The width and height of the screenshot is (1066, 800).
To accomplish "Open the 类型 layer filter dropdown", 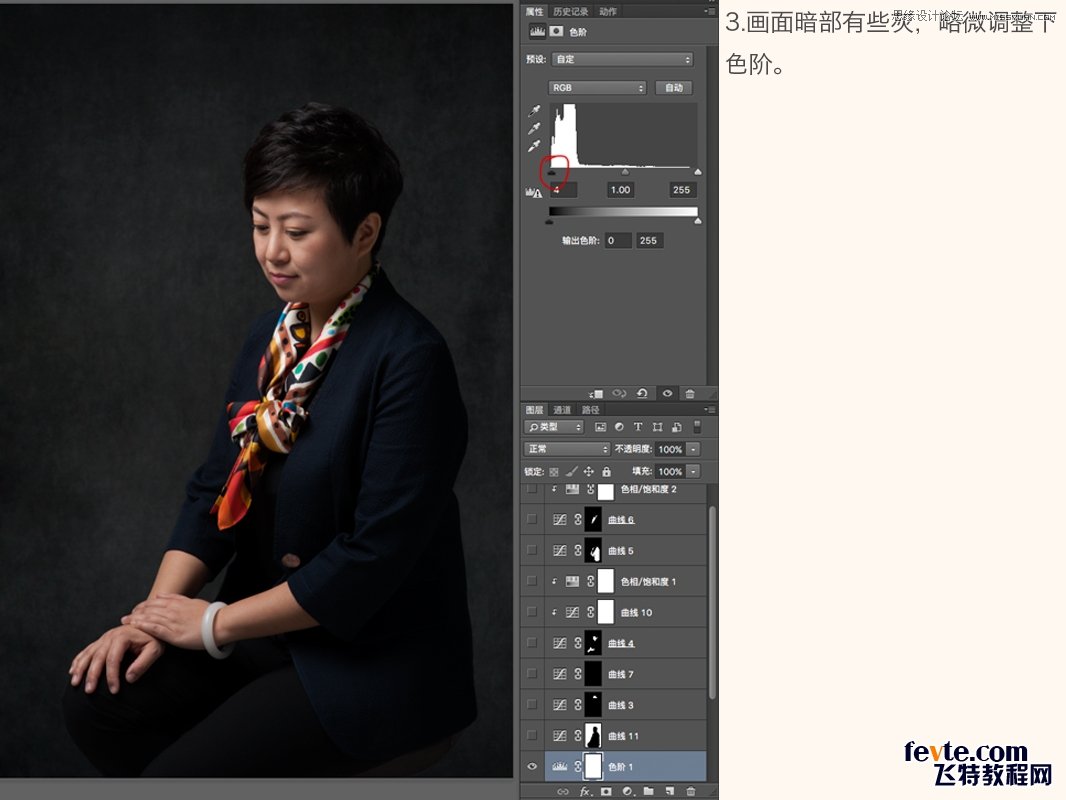I will click(554, 427).
